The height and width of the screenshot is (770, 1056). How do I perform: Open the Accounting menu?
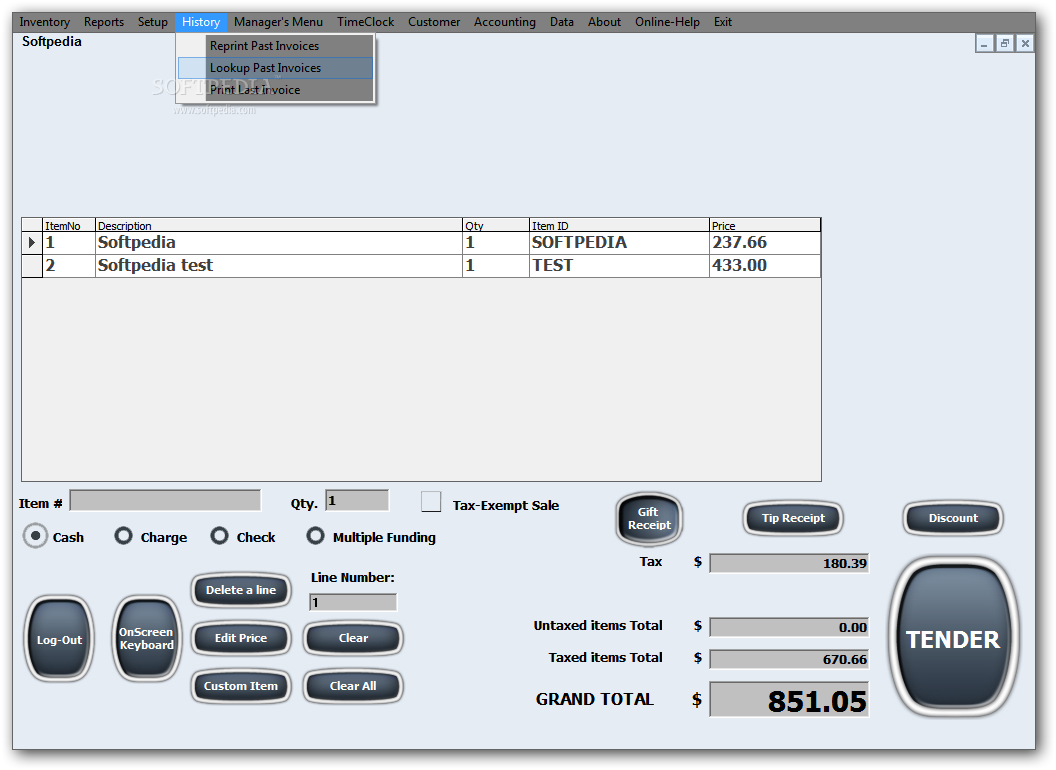click(505, 22)
